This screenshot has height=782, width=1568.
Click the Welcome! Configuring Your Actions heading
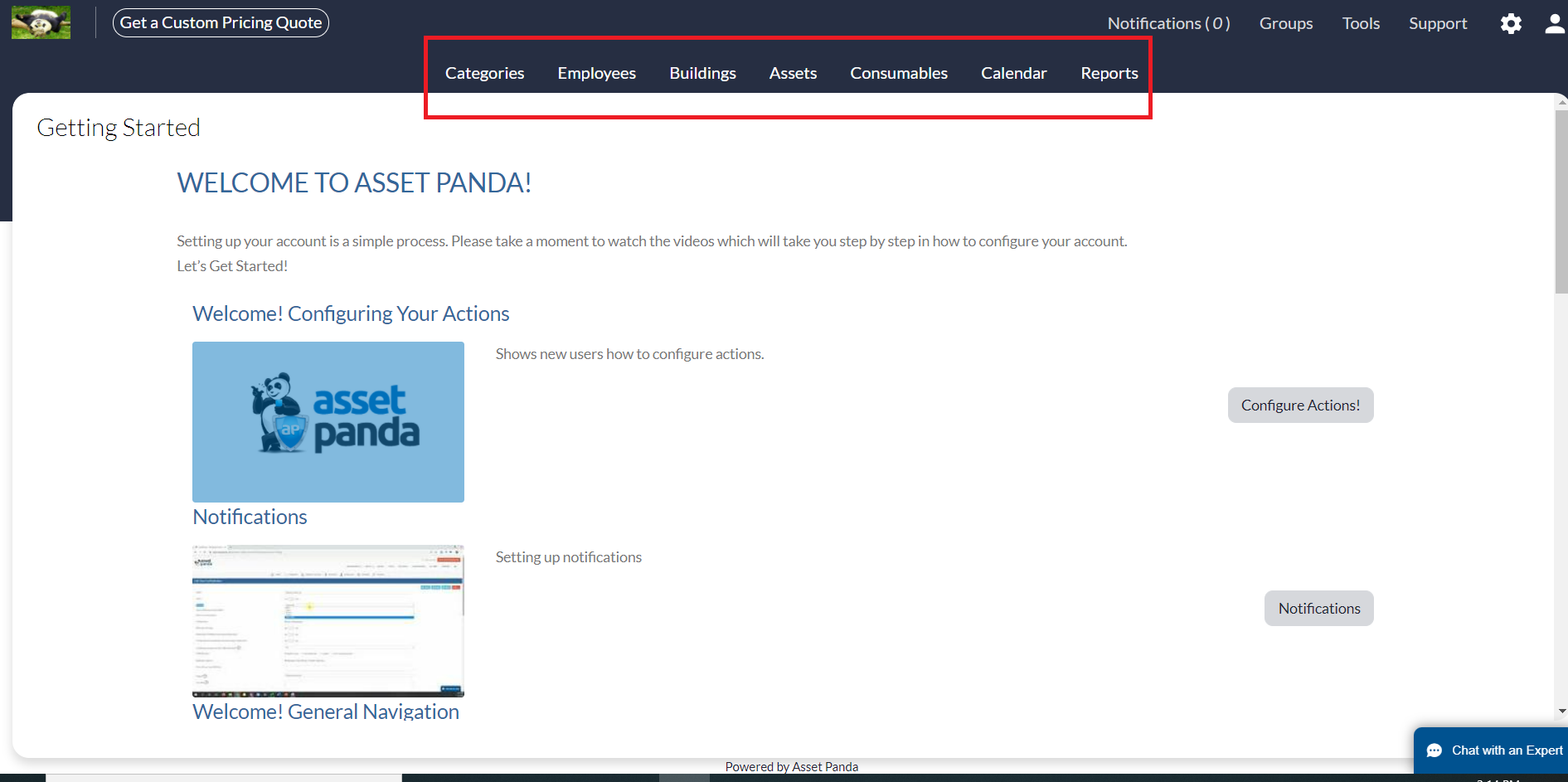pyautogui.click(x=351, y=313)
